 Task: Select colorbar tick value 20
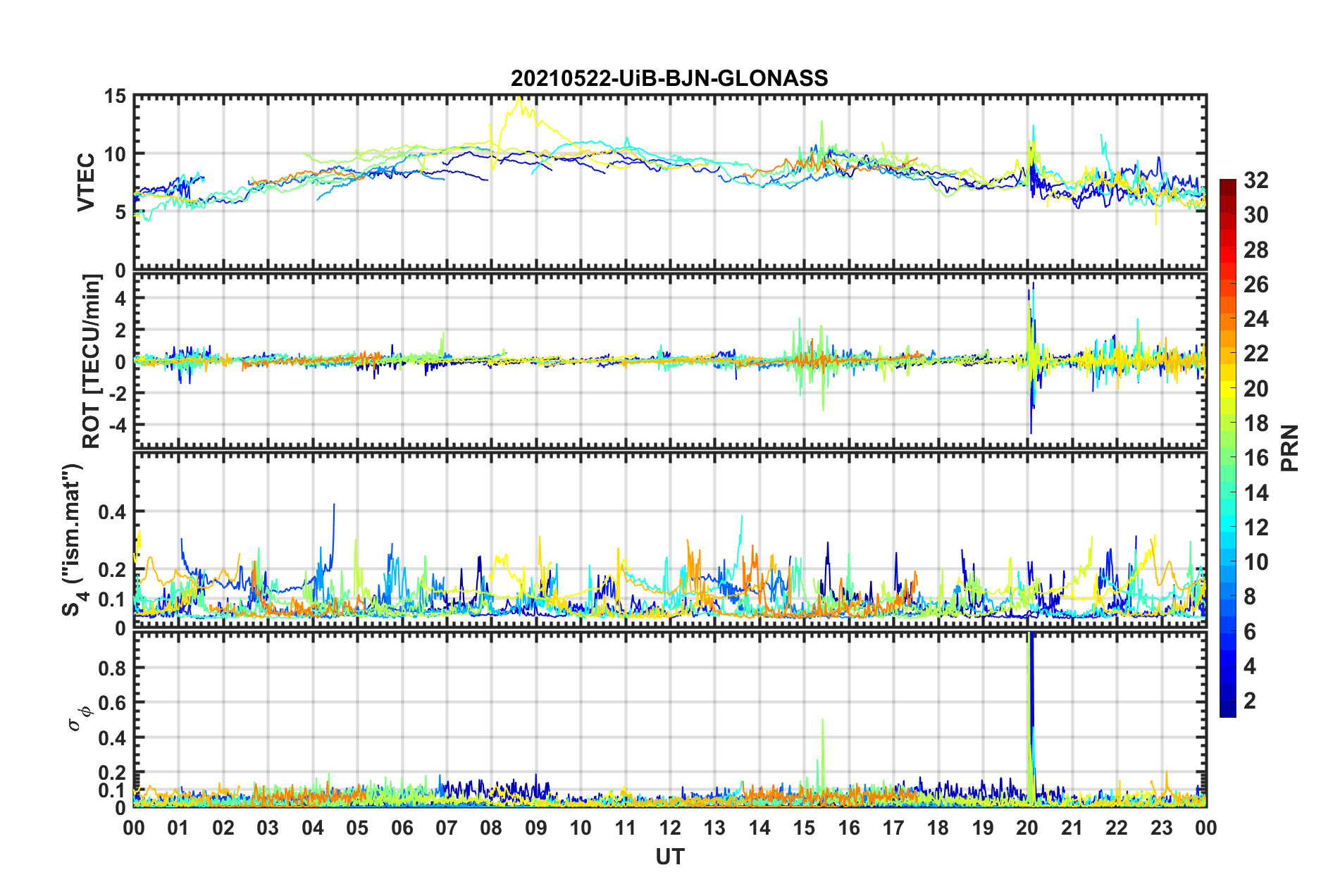(x=1255, y=388)
